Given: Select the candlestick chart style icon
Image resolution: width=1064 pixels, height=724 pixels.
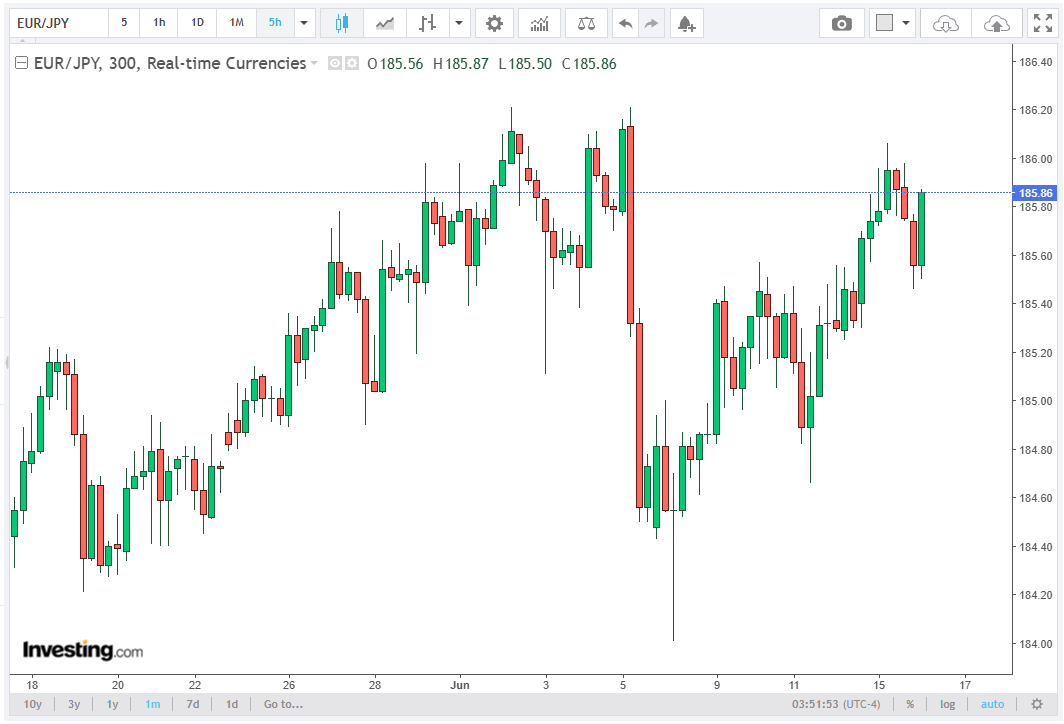Looking at the screenshot, I should coord(341,23).
